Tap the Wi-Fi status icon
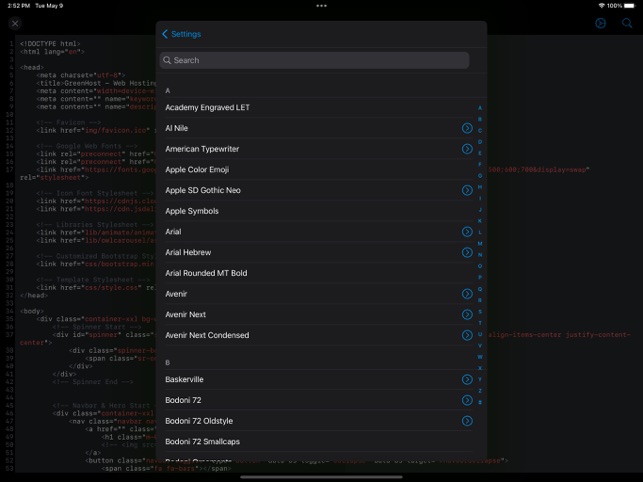 (602, 6)
